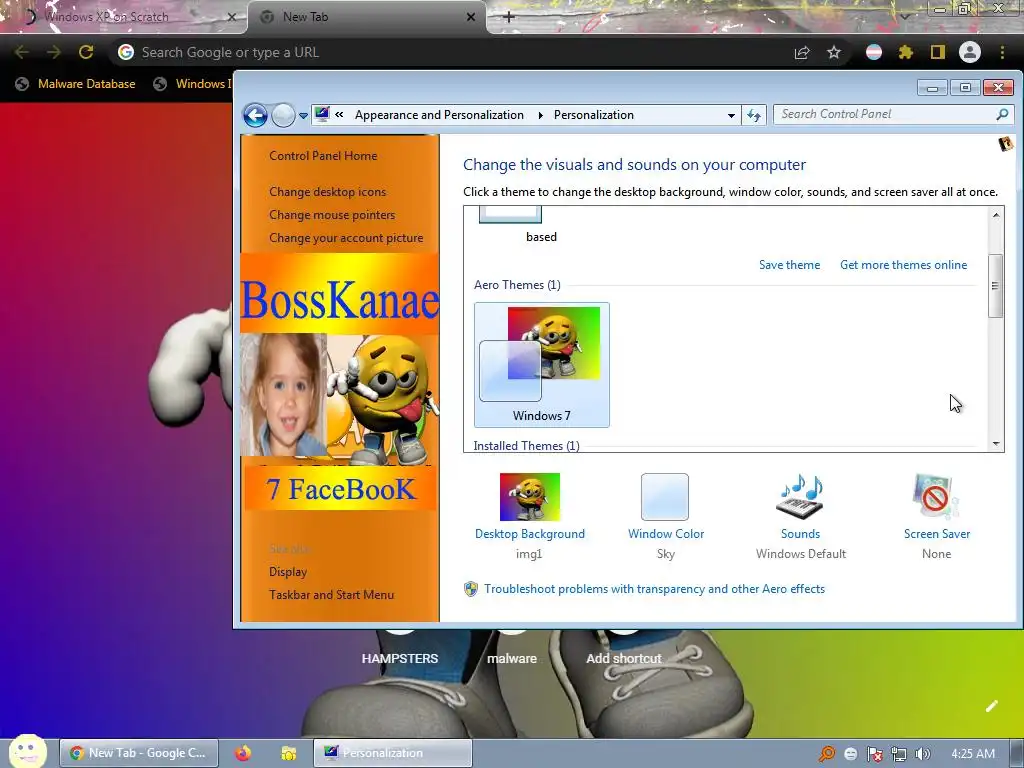Click the Search Control Panel field
1024x768 pixels.
(893, 114)
